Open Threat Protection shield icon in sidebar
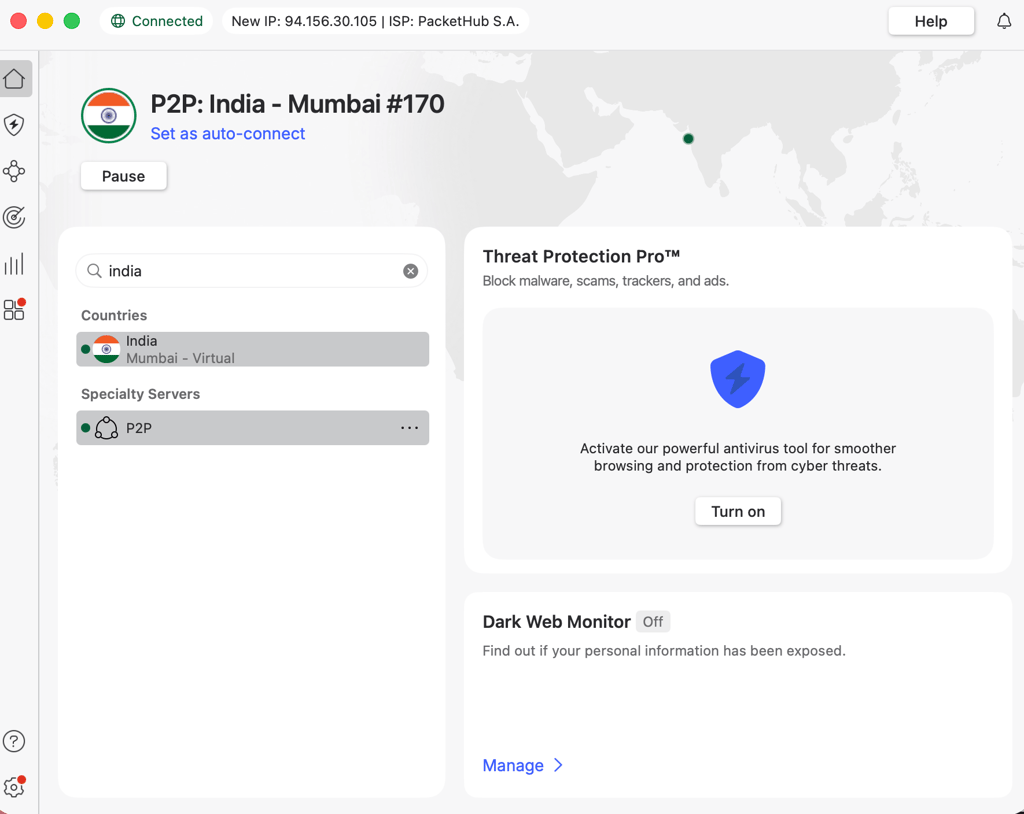 pos(14,125)
